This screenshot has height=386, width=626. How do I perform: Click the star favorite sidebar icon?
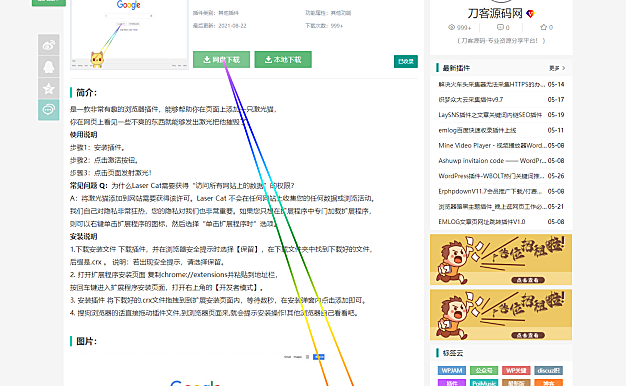[49, 88]
